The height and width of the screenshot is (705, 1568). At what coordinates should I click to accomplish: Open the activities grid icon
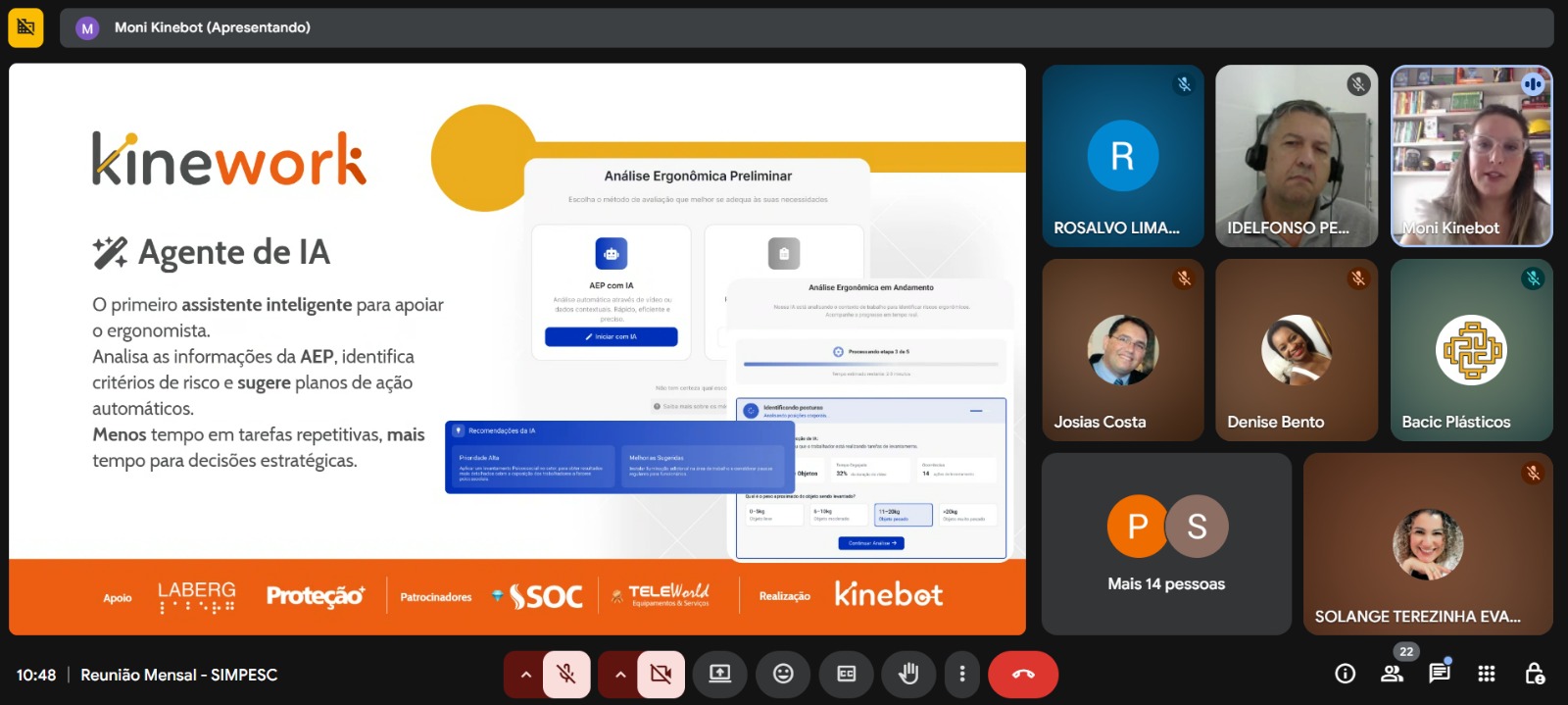click(x=1487, y=674)
